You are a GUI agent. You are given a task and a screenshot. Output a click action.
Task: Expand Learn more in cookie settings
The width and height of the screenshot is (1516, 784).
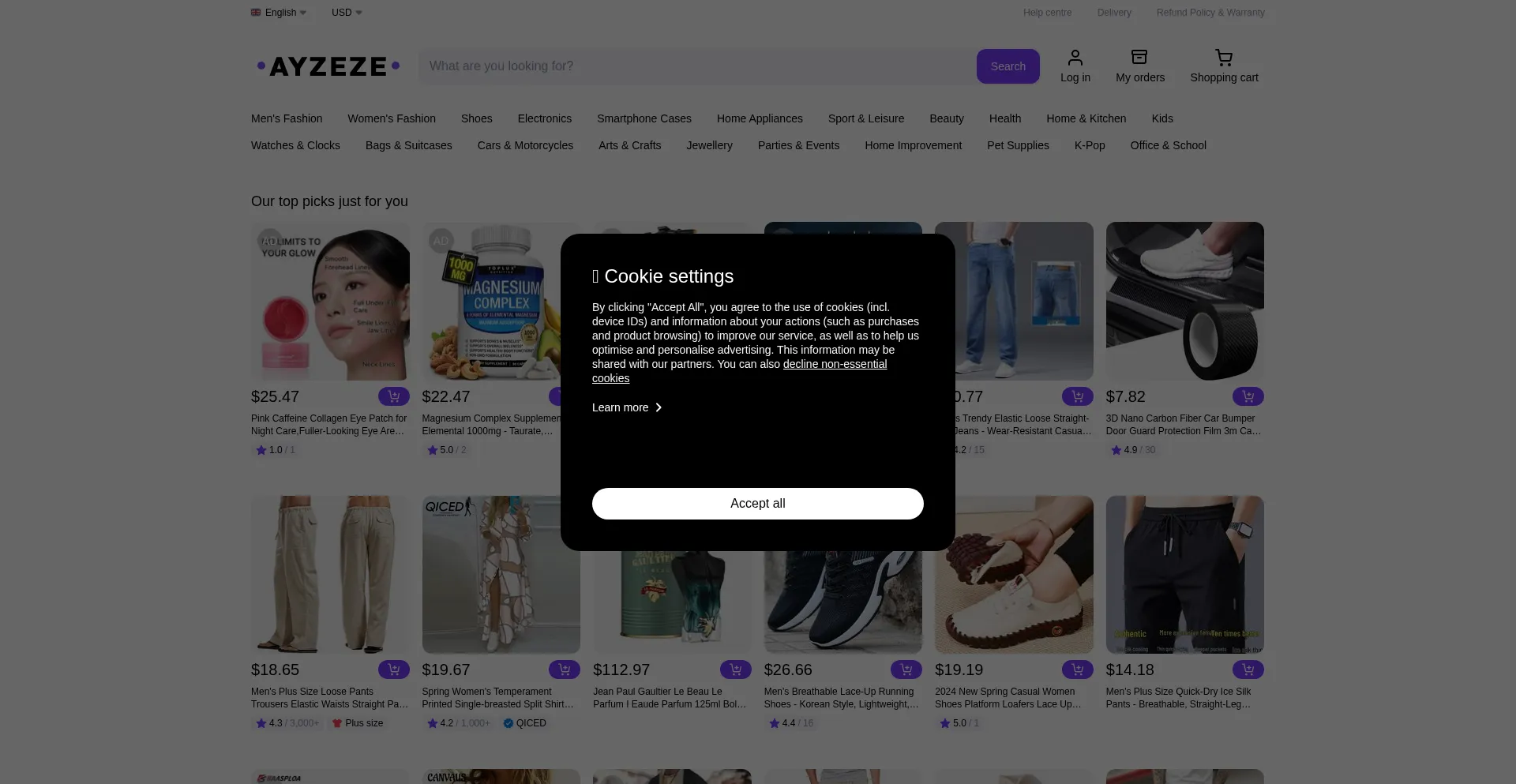[627, 407]
